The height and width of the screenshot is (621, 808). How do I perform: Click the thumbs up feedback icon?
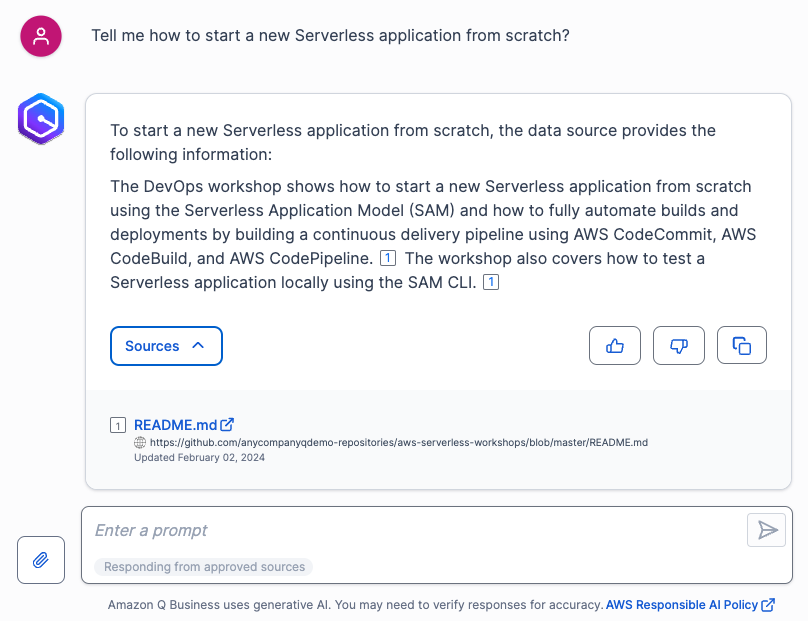tap(615, 345)
